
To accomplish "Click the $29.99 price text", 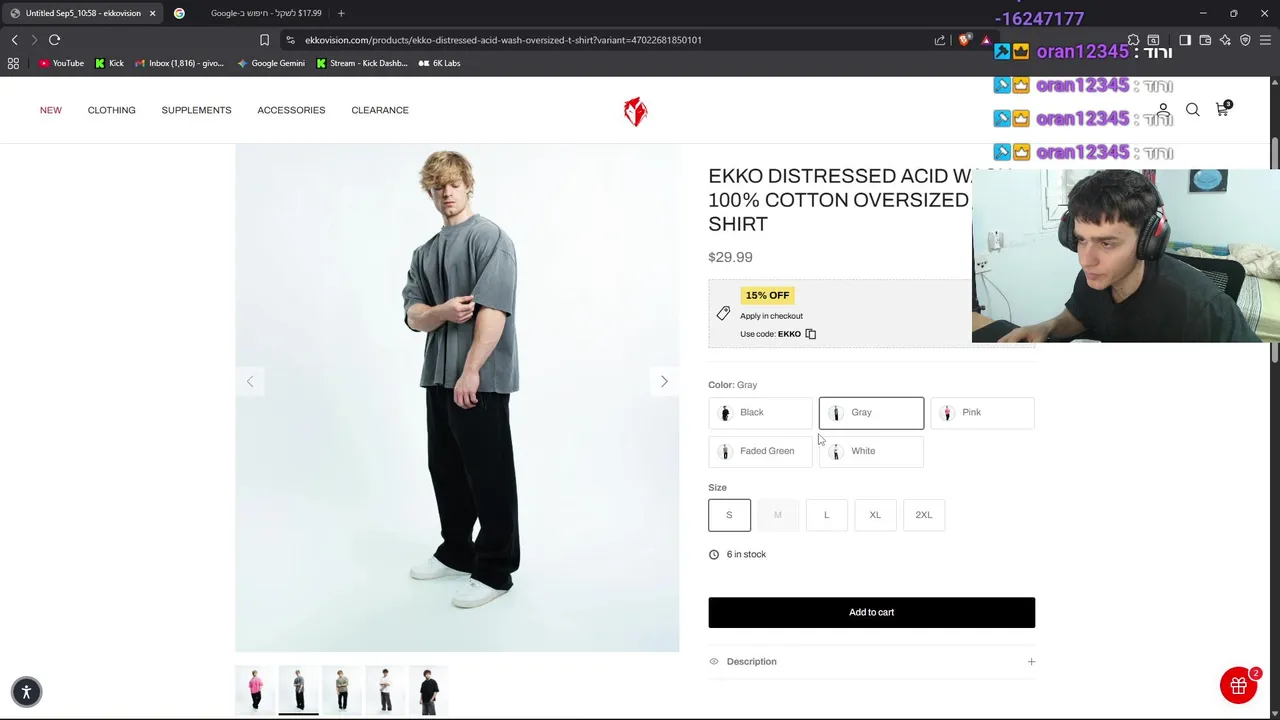I will [730, 257].
